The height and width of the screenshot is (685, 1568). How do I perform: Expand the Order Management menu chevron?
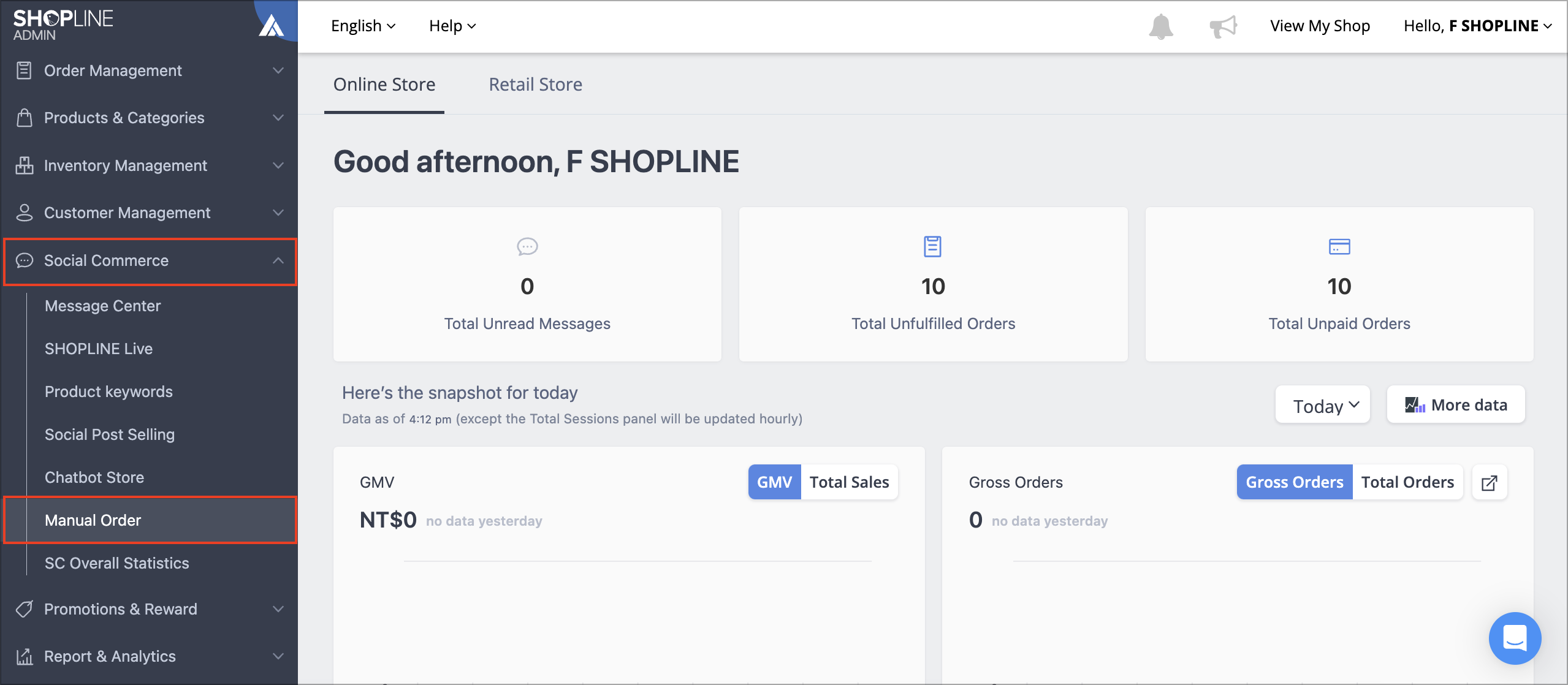278,70
